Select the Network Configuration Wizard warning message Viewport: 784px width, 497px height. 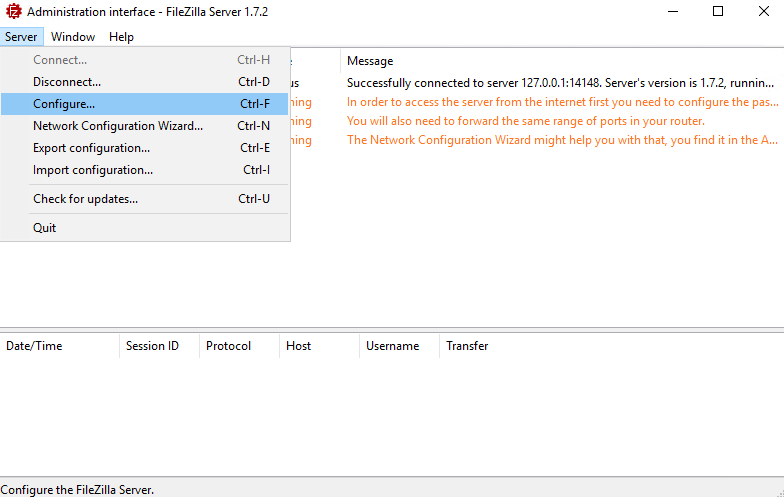tap(562, 140)
